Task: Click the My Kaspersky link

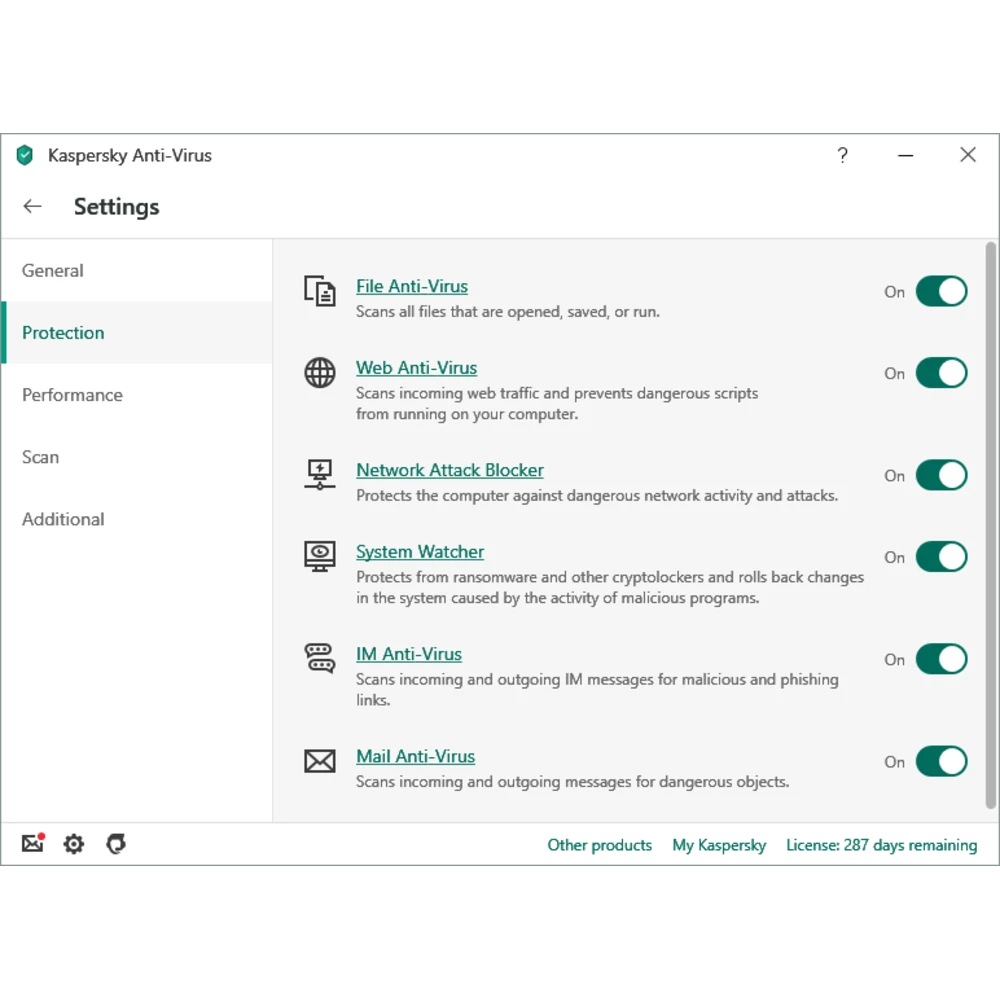Action: 719,845
